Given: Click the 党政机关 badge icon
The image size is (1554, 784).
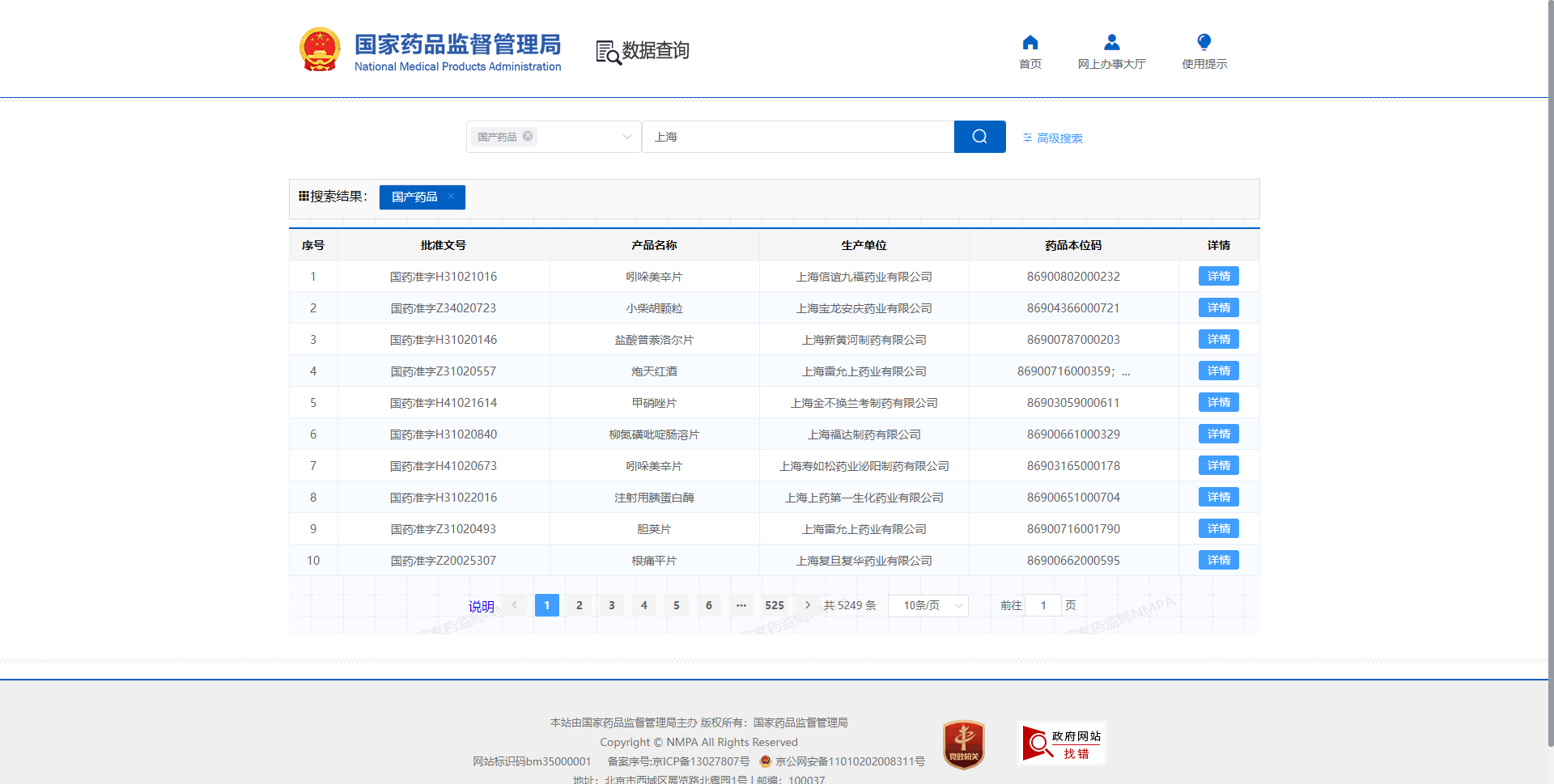Looking at the screenshot, I should point(963,744).
